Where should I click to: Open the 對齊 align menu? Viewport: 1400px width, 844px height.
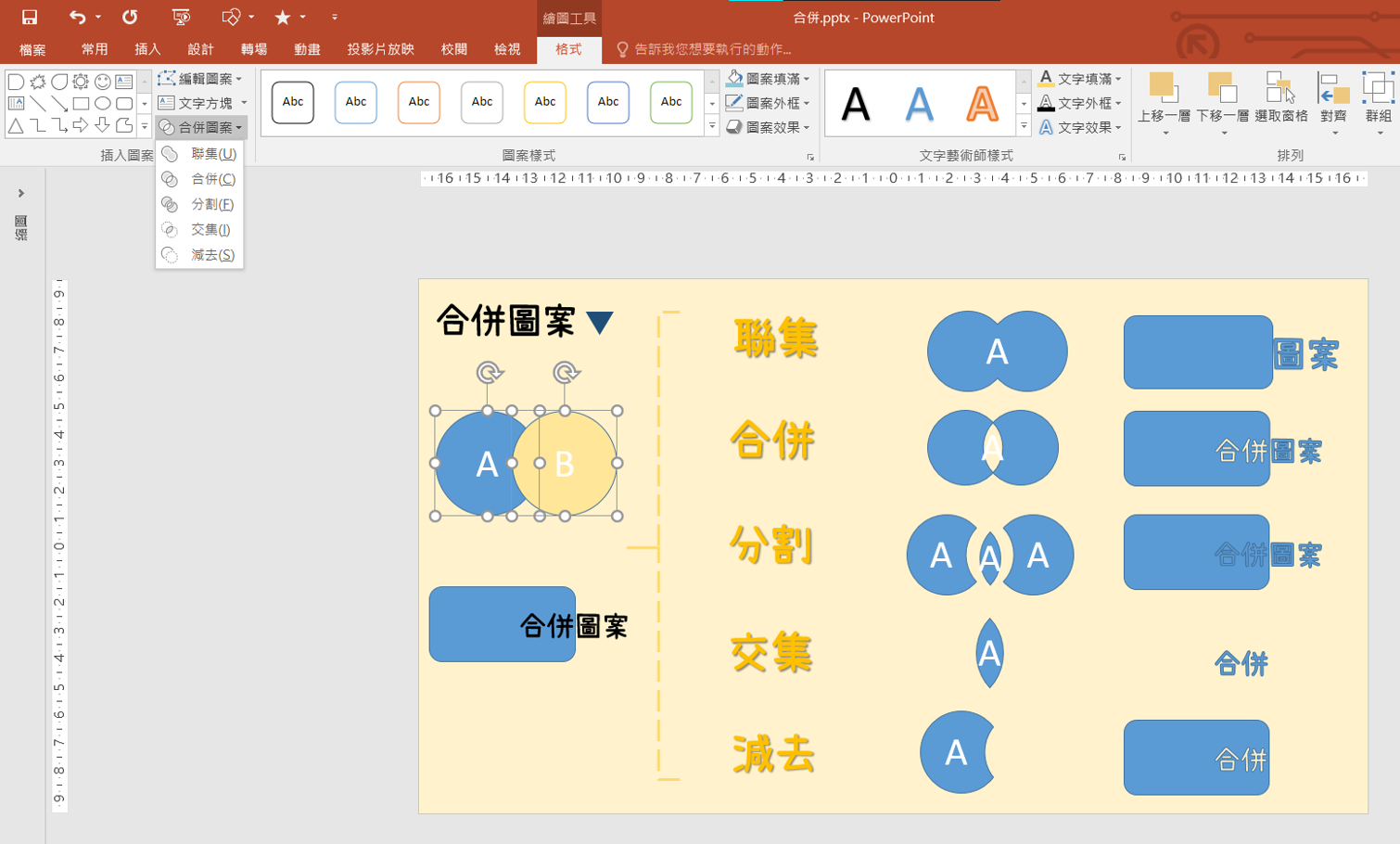coord(1333,104)
